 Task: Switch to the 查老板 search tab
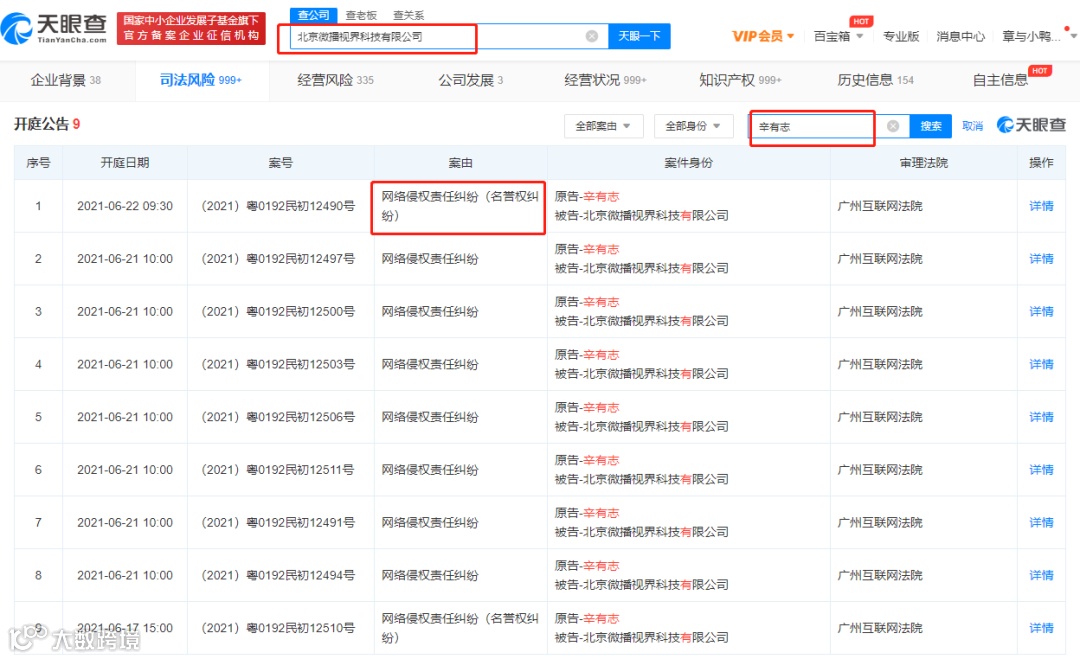[361, 15]
